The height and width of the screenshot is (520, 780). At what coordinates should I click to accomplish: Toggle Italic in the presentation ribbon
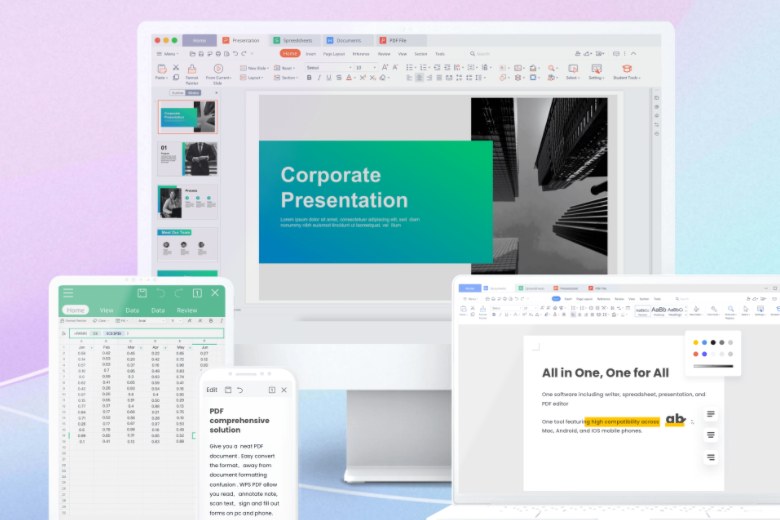pyautogui.click(x=319, y=78)
